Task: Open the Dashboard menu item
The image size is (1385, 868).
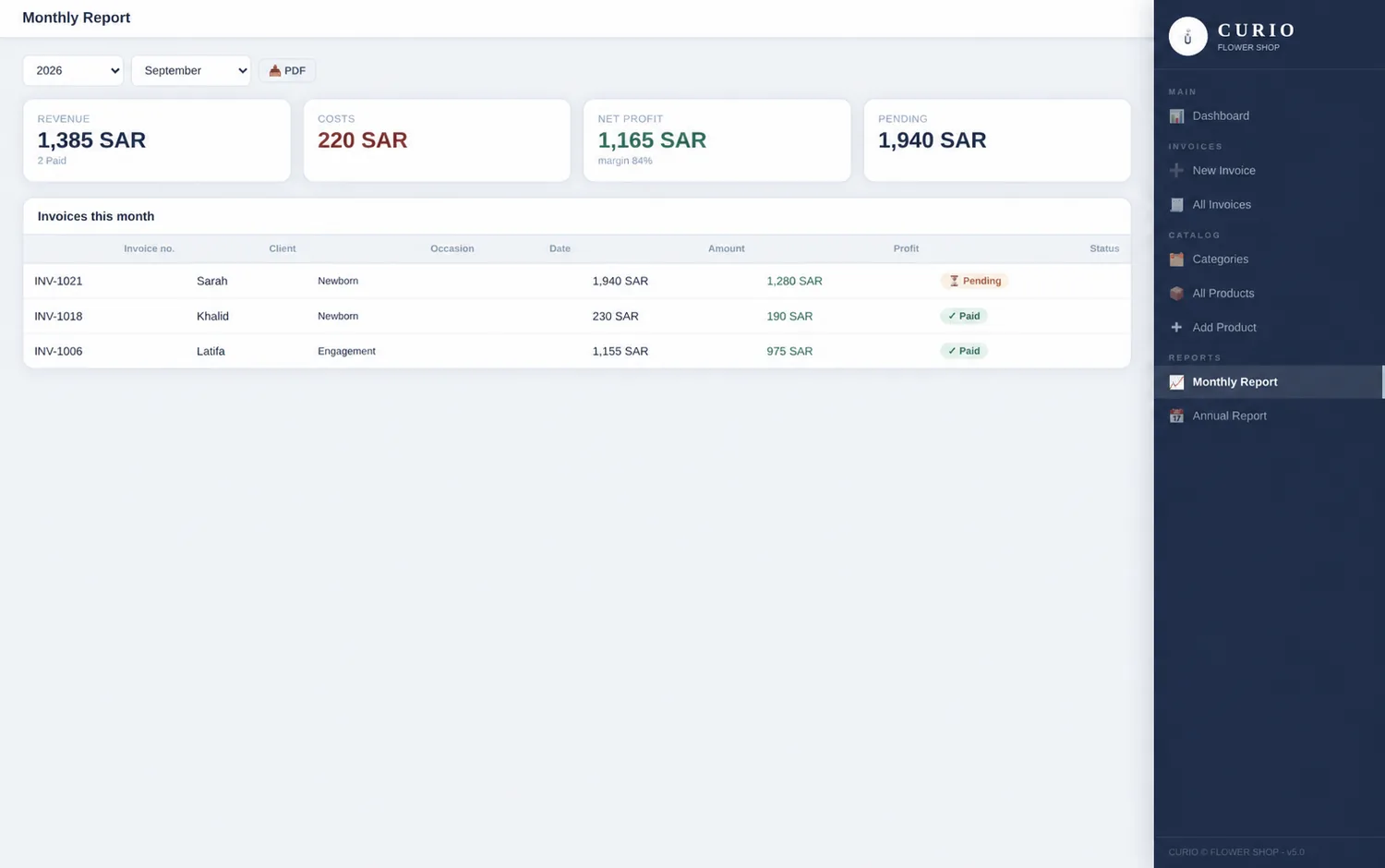Action: coord(1269,116)
